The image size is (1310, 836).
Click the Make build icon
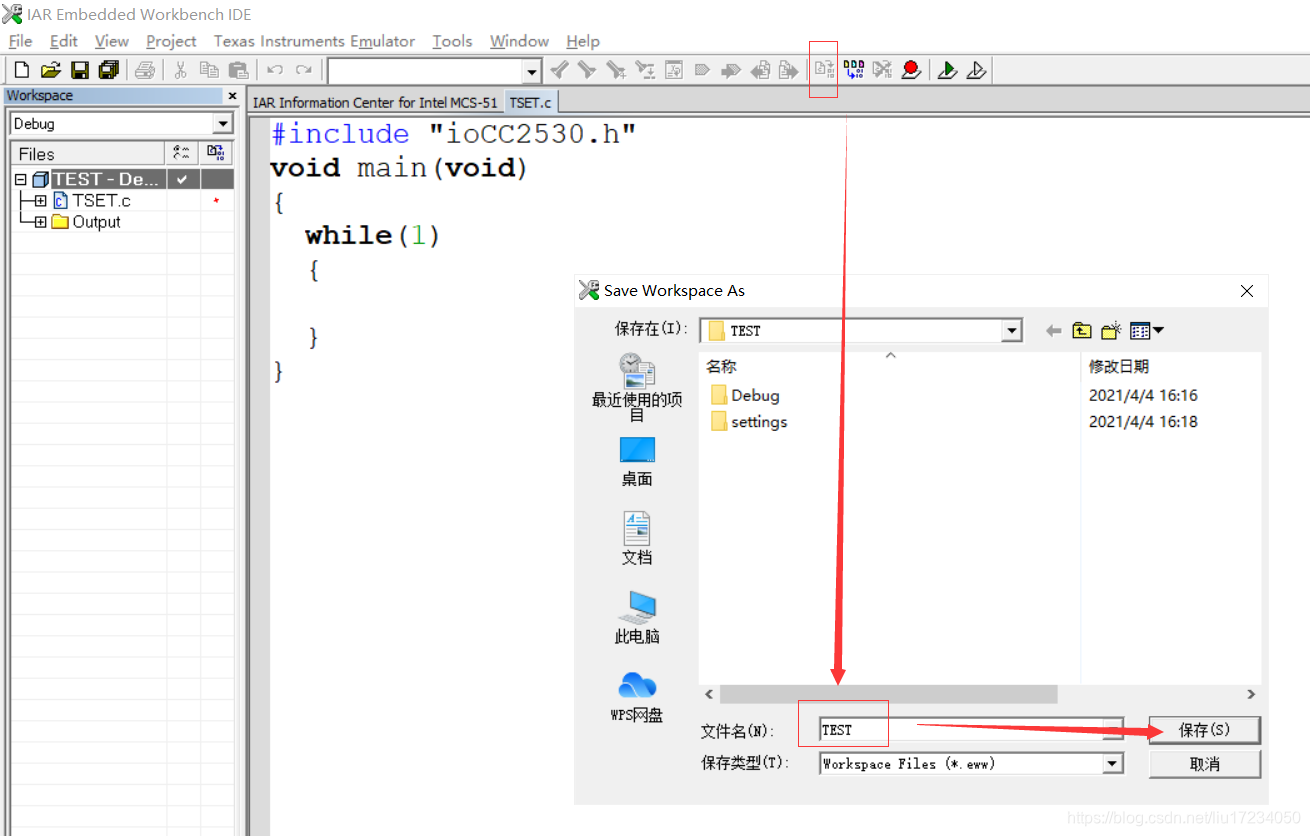[853, 70]
